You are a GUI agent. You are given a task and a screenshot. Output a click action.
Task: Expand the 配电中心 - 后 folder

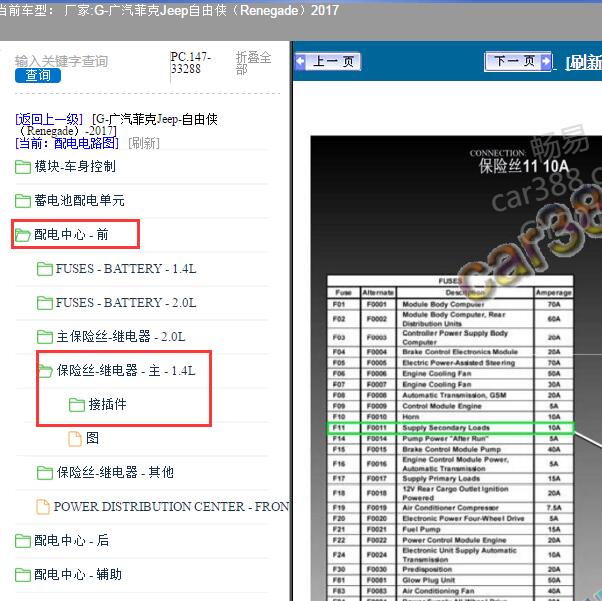pyautogui.click(x=71, y=540)
